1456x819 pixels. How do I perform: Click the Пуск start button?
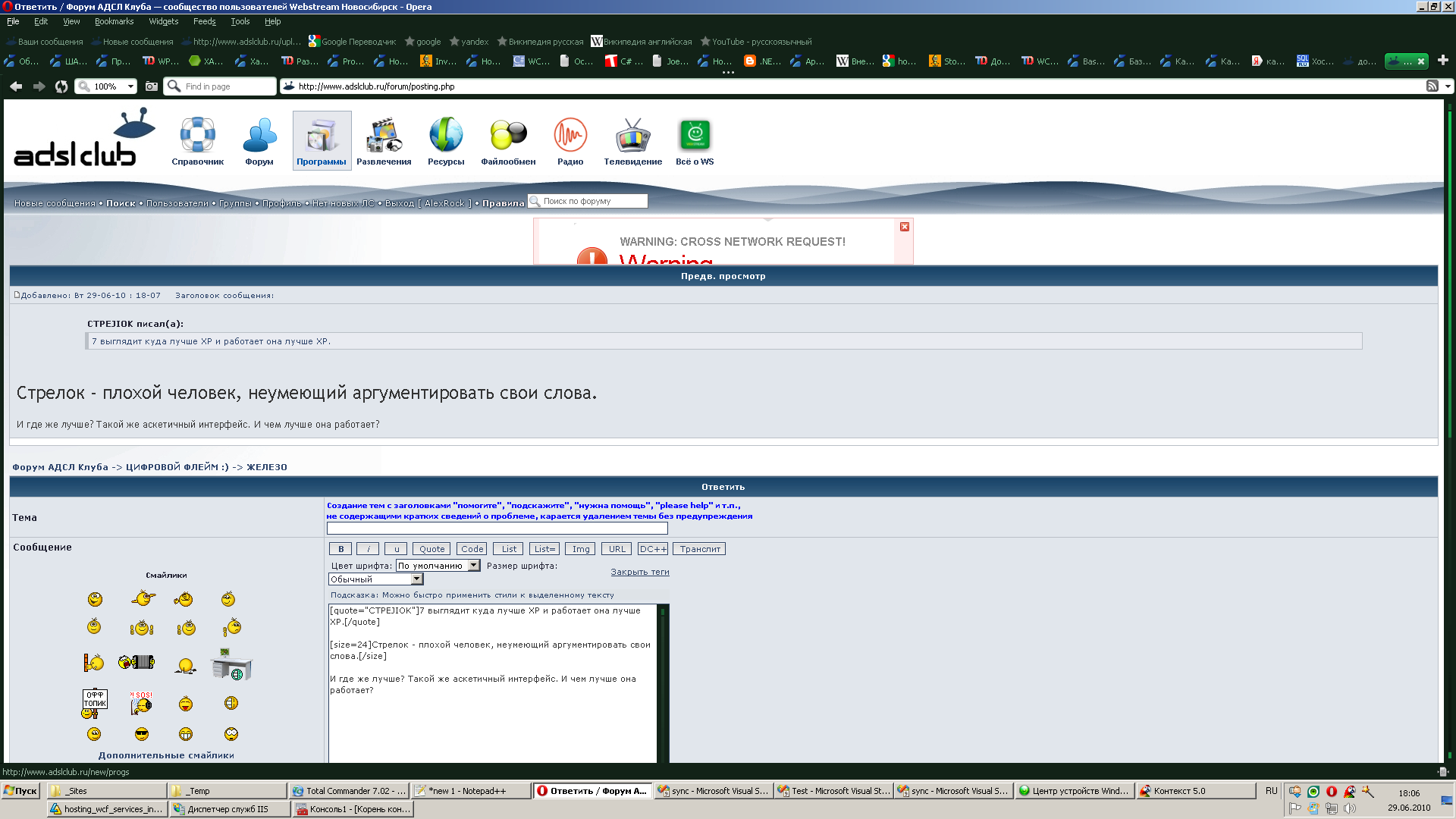tap(20, 791)
